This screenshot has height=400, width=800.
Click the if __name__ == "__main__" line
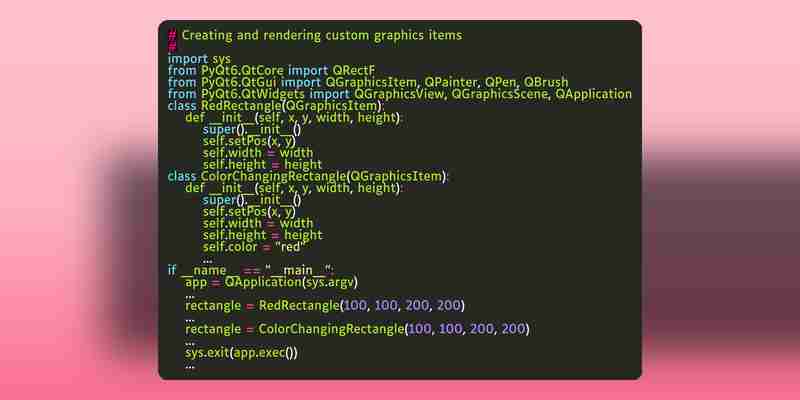point(251,270)
